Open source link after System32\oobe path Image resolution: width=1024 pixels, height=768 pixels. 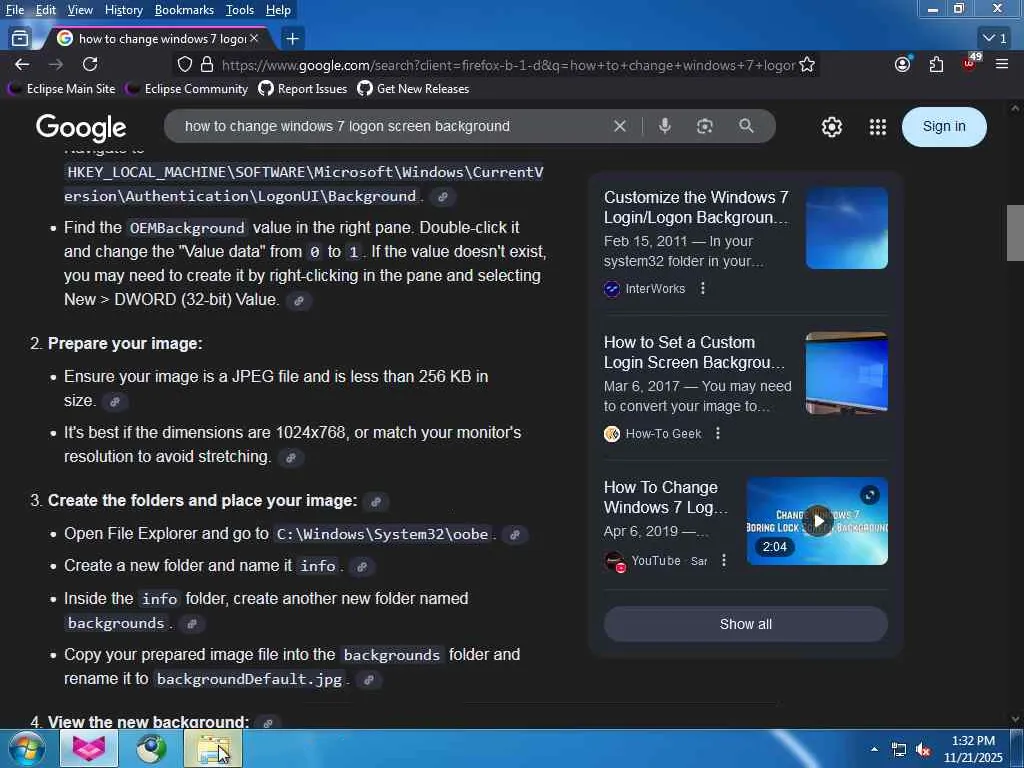pyautogui.click(x=515, y=535)
